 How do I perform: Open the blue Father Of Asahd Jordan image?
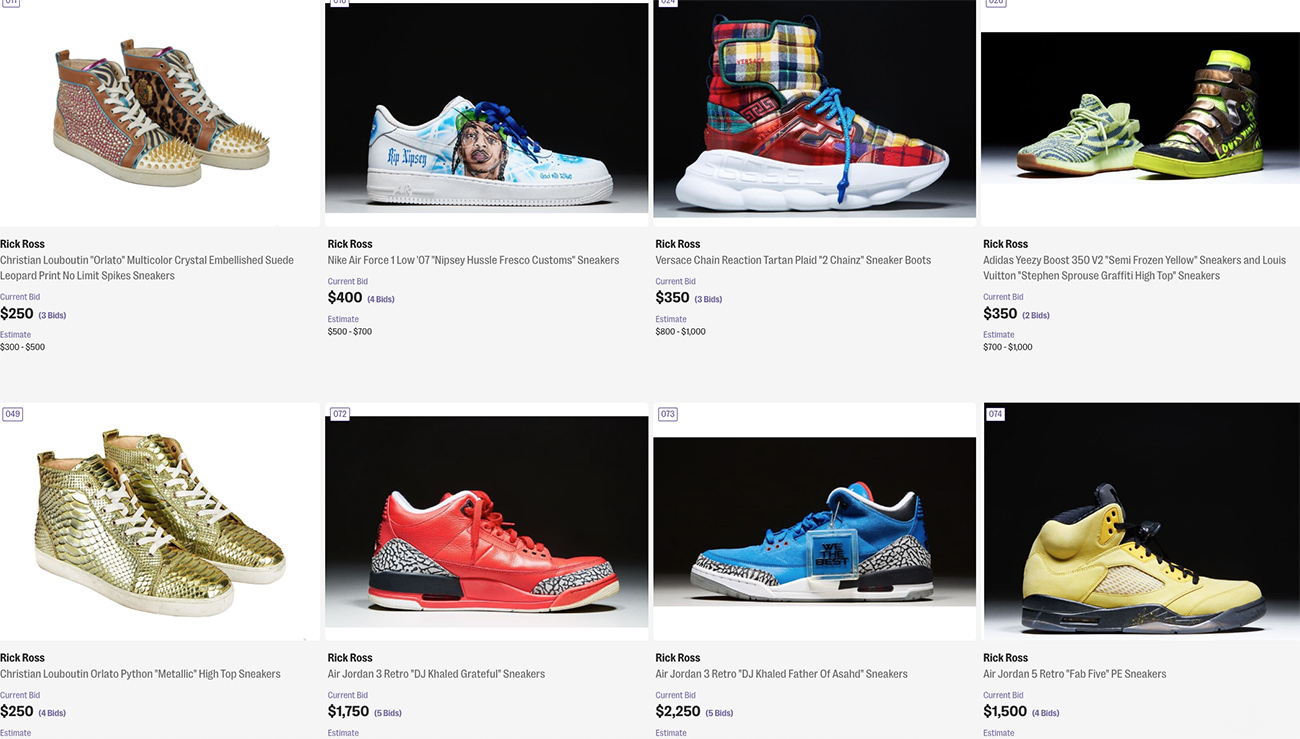[x=814, y=521]
